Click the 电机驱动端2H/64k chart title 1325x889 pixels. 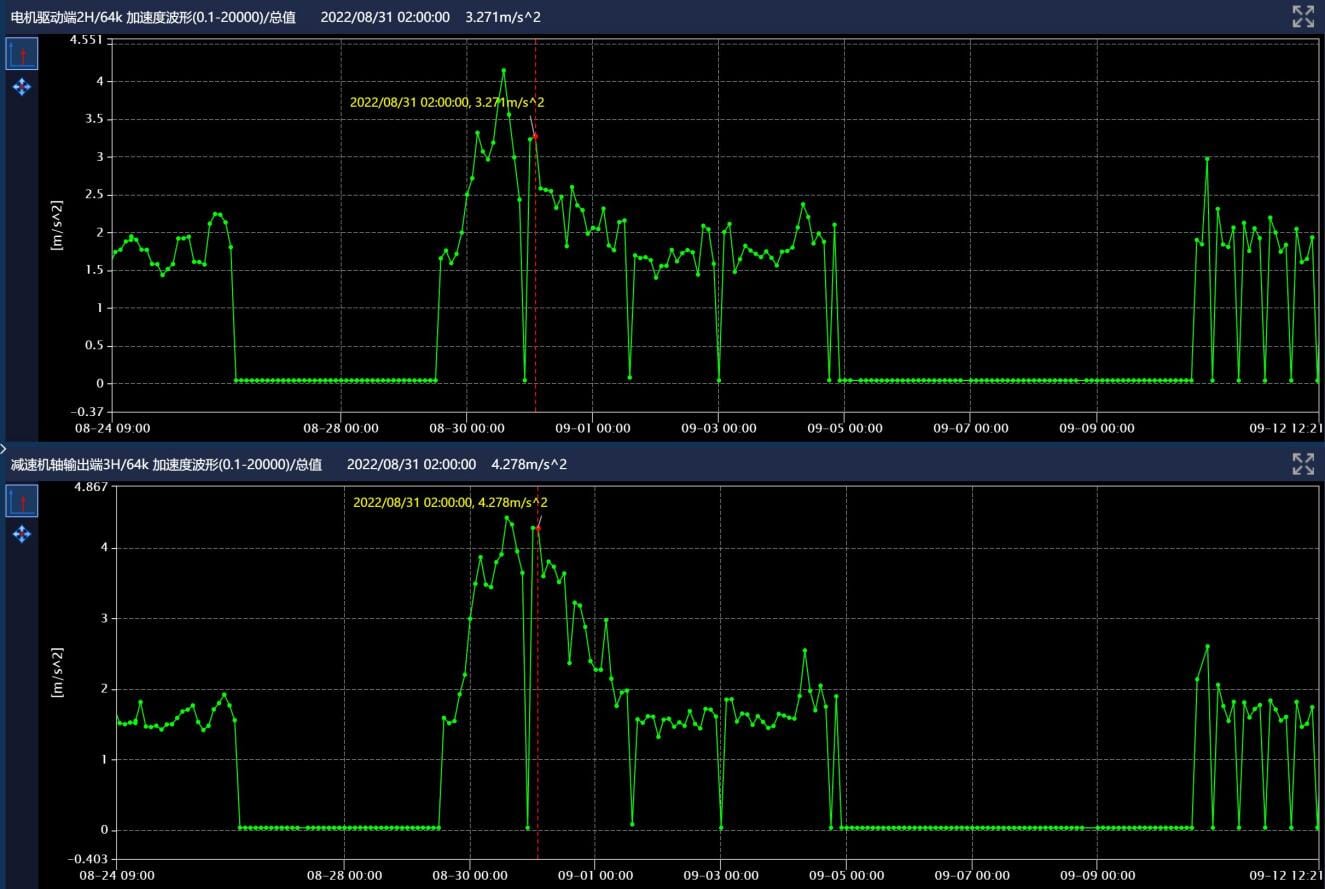coord(152,17)
